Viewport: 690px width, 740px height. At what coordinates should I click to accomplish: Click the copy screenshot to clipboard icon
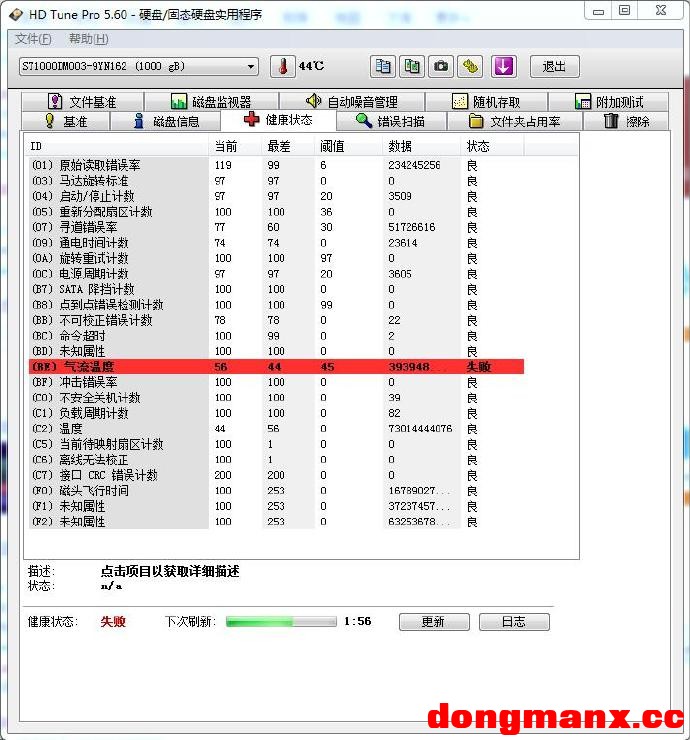(x=411, y=67)
